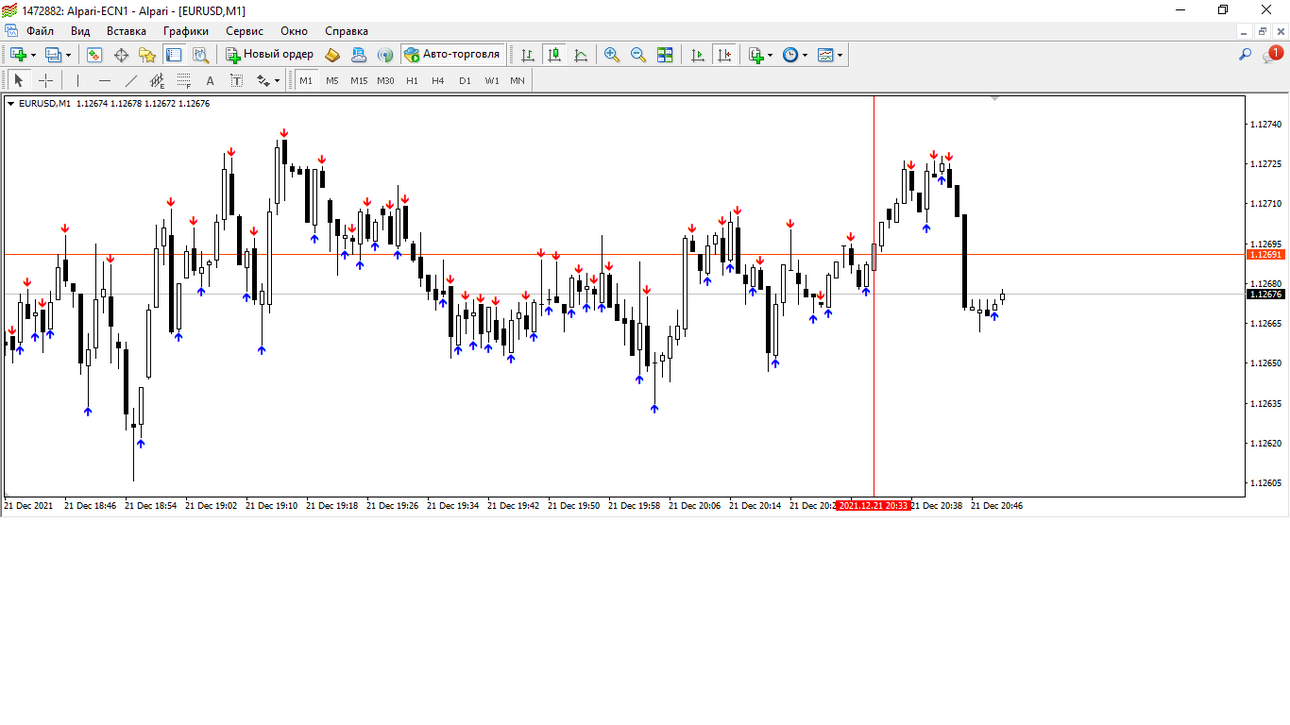
Task: Click the orange 1.12691 price level label
Action: click(x=1266, y=255)
